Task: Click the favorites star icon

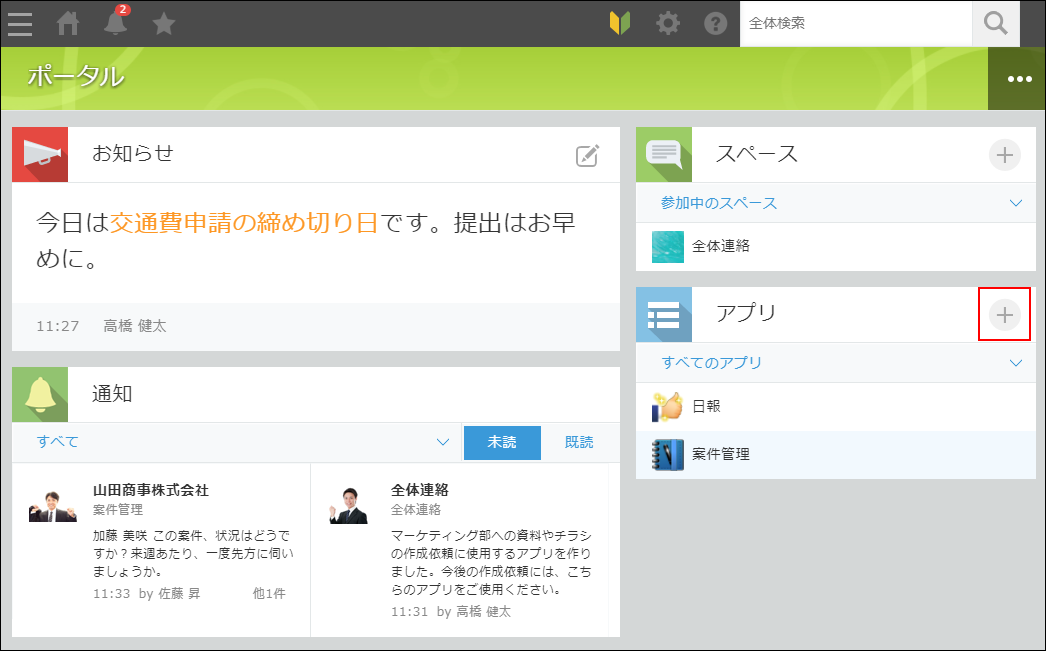Action: pyautogui.click(x=163, y=24)
